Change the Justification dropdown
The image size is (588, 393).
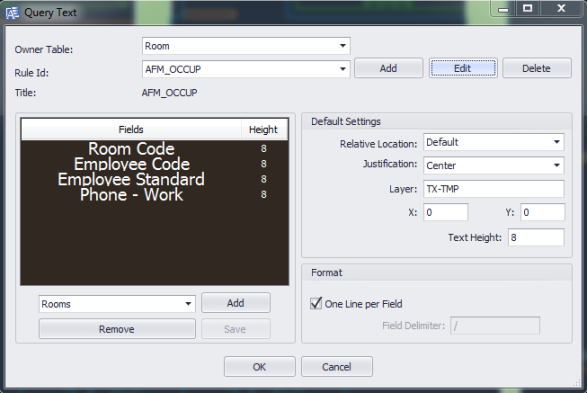point(494,165)
